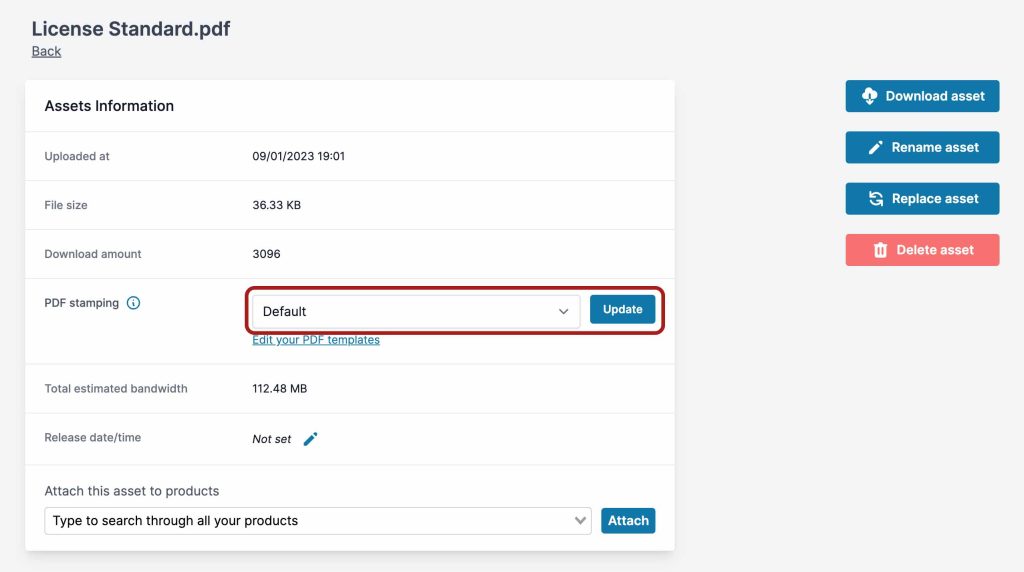Expand the product search dropdown arrow
The width and height of the screenshot is (1024, 572).
point(580,521)
